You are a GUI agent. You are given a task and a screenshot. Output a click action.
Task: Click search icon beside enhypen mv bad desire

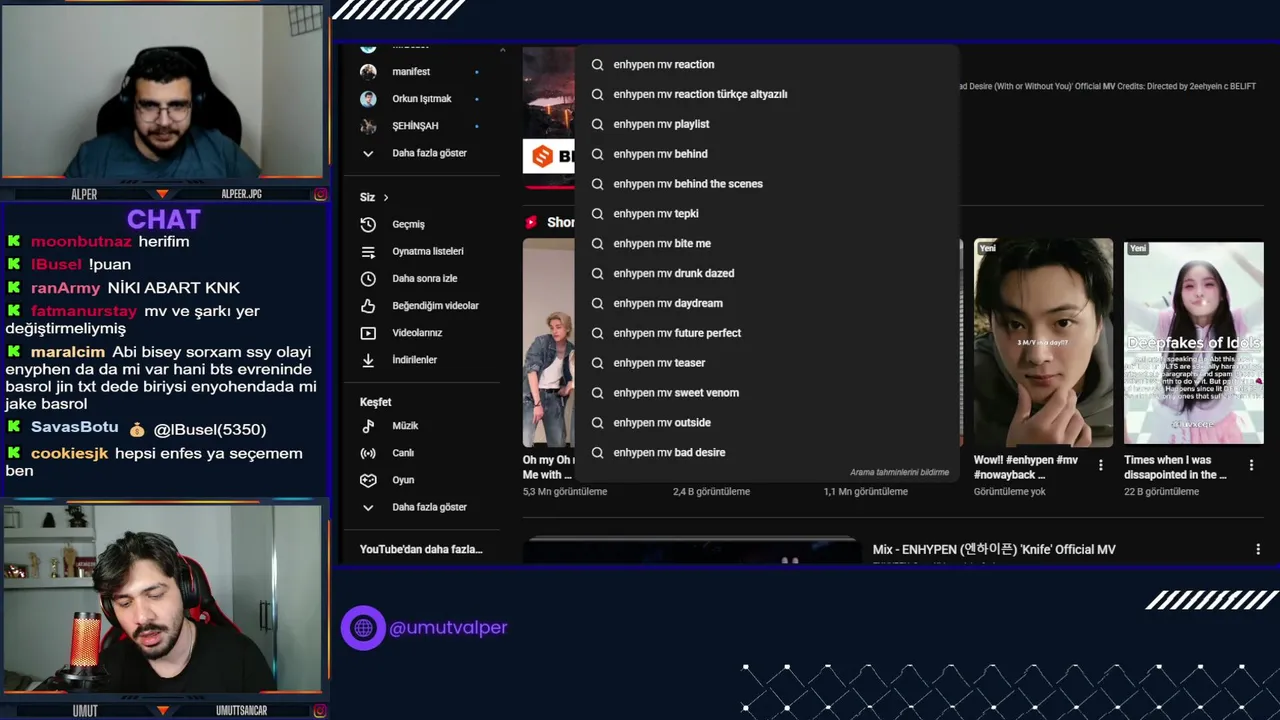click(x=597, y=452)
